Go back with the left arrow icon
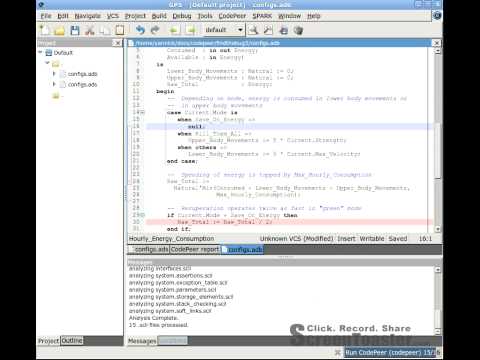Screen dimensions: 480x360 [174, 31]
